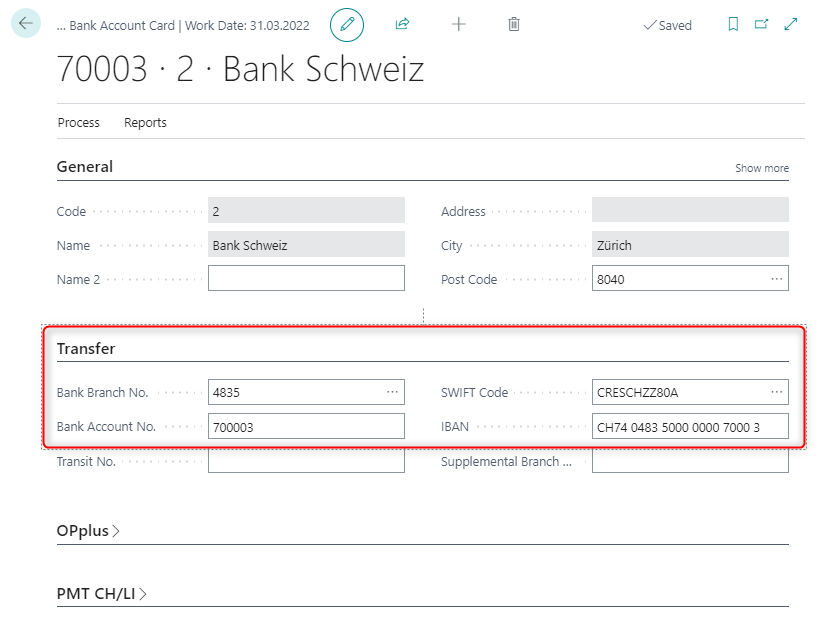Click the trash delete icon
The width and height of the screenshot is (831, 641).
click(x=514, y=24)
